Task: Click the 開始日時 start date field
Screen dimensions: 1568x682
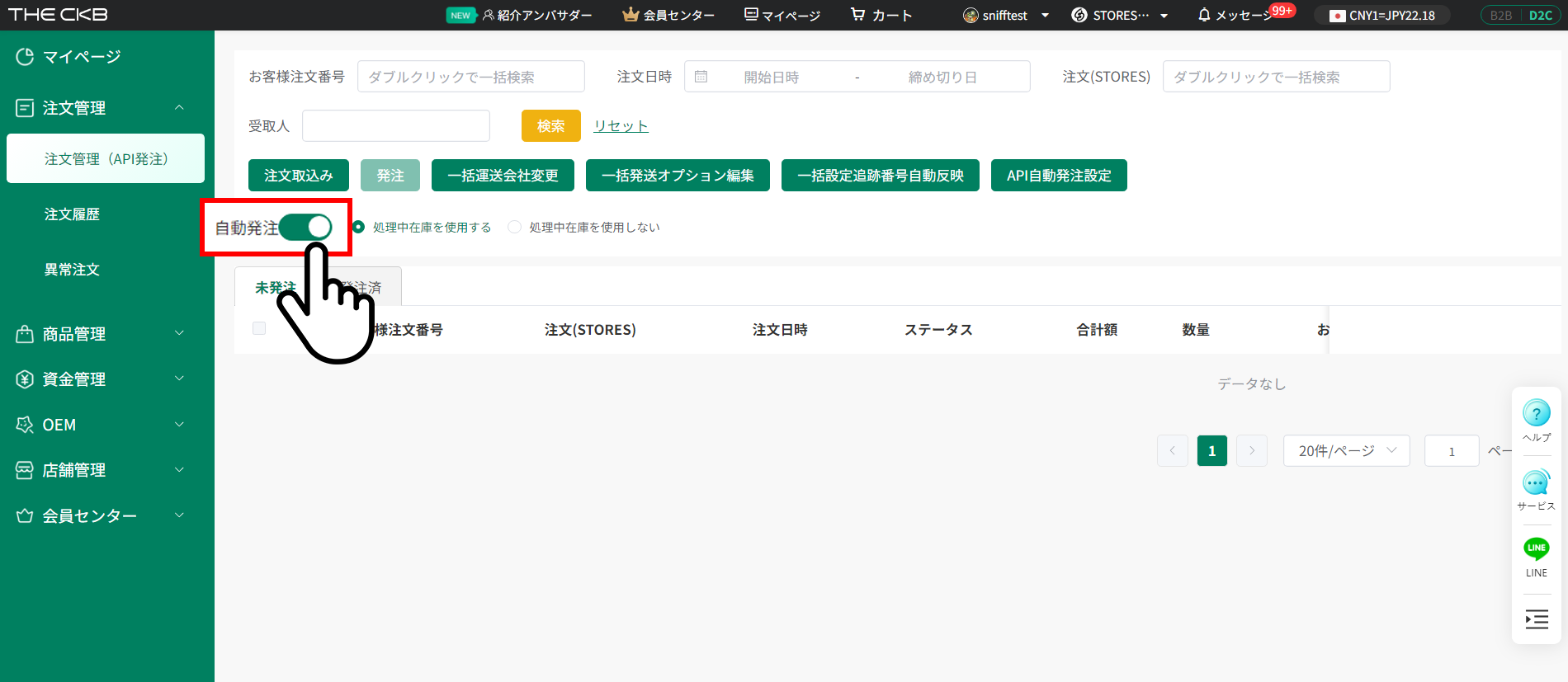Action: pyautogui.click(x=772, y=77)
